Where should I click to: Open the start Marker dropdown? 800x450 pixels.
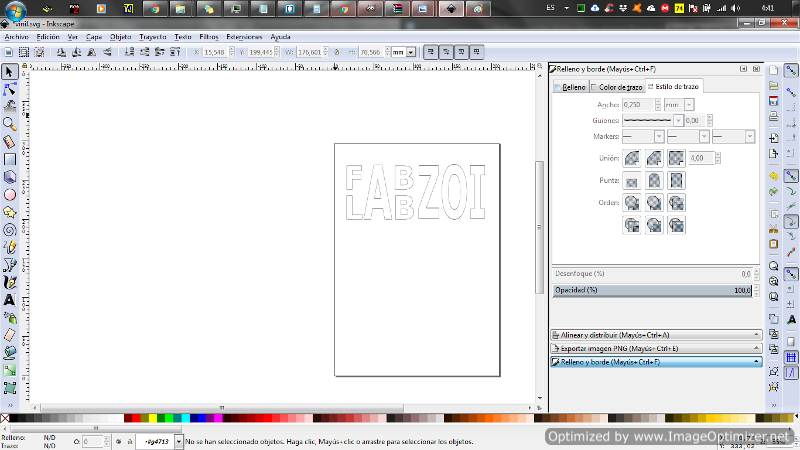[659, 136]
